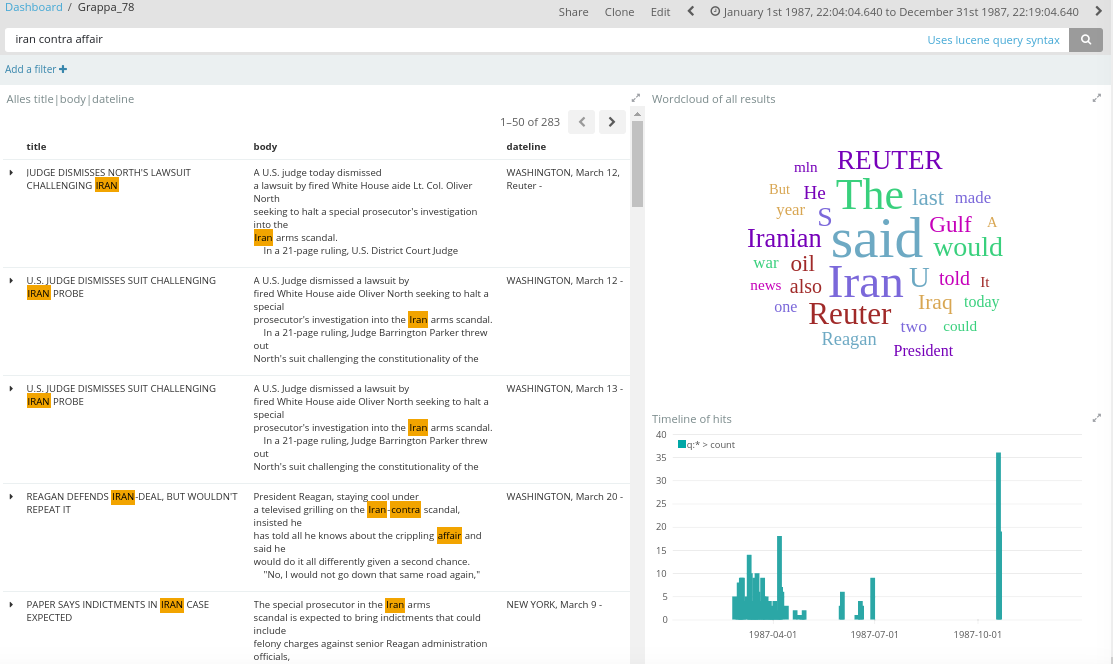Click the word 'would' in wordcloud
1113x664 pixels.
pos(967,247)
